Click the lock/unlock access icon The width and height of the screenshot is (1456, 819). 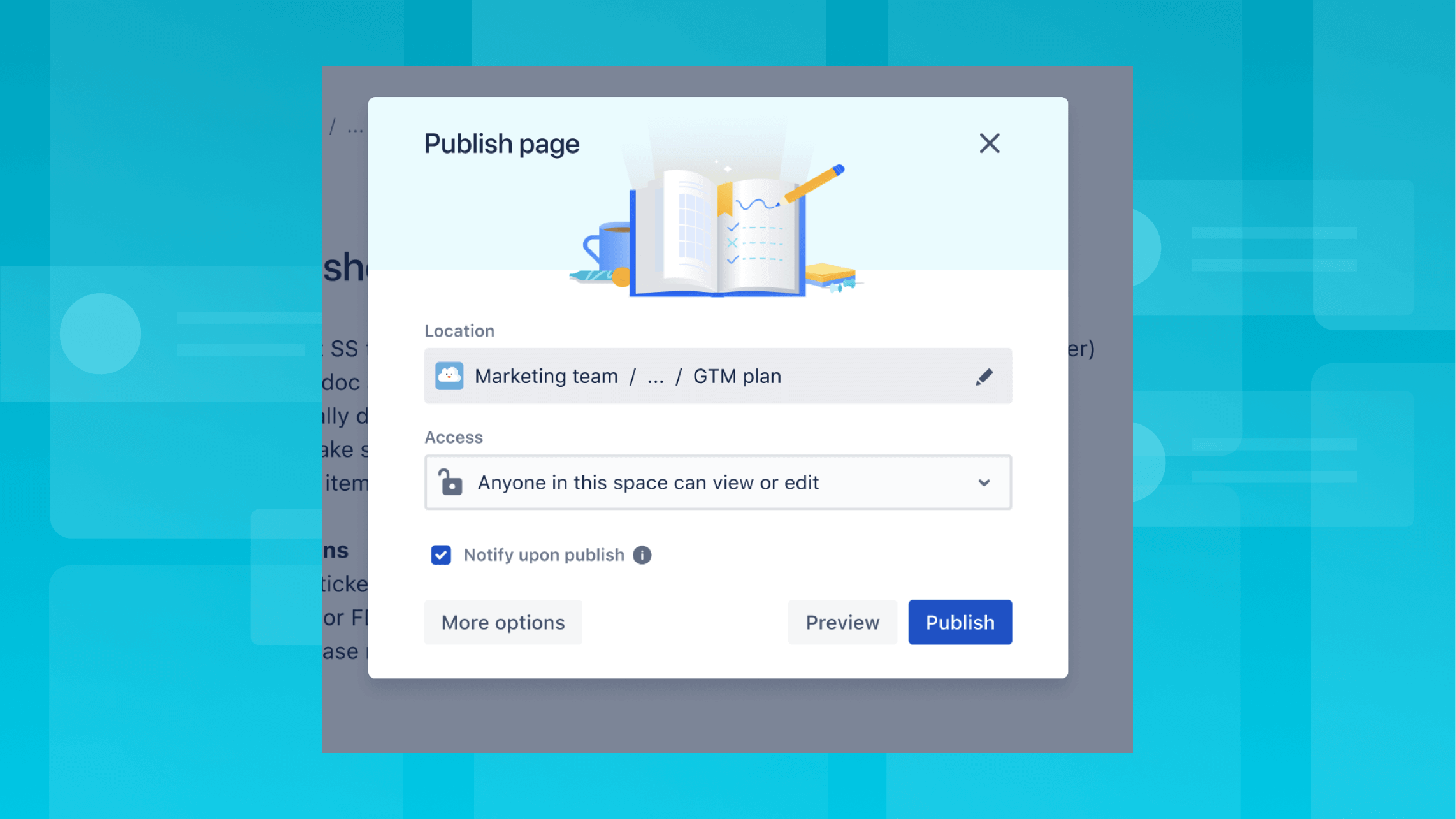(451, 482)
